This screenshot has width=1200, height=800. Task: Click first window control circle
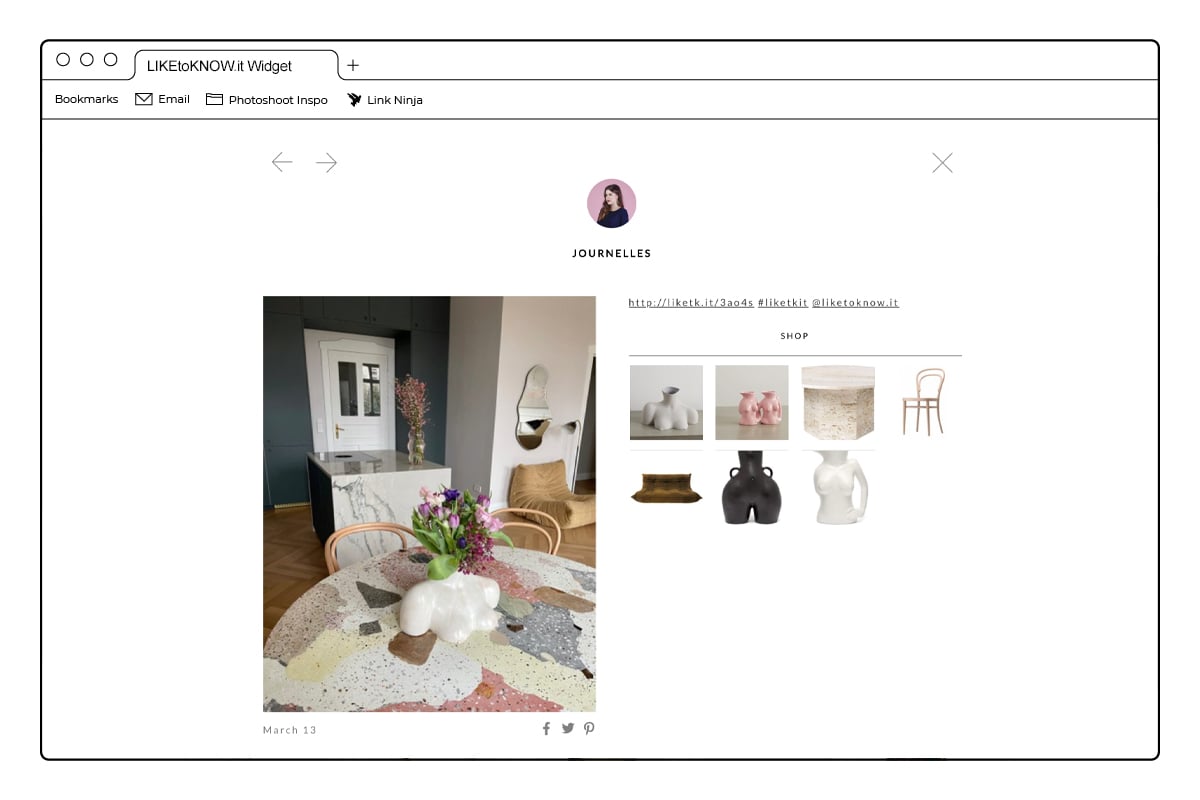click(63, 60)
